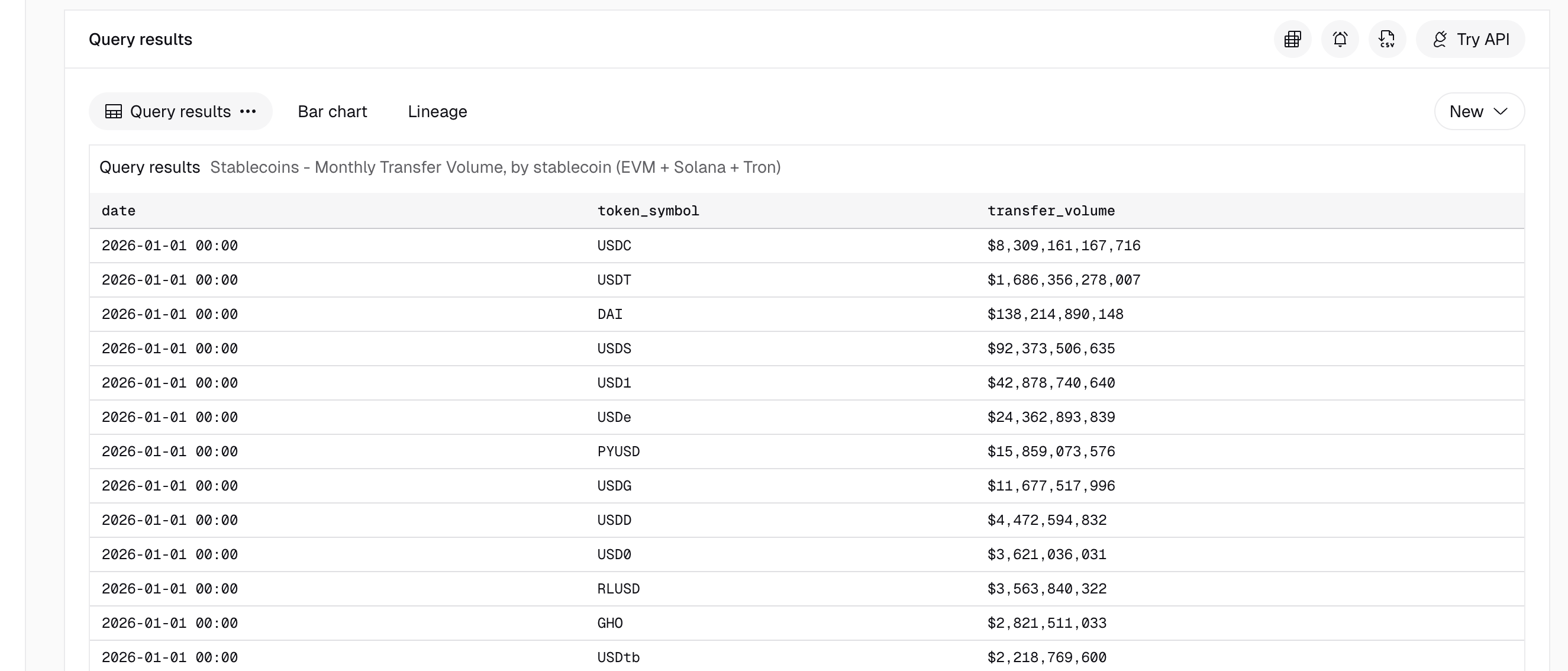Click the query title Stablecoins Monthly Transfer Volume

click(495, 167)
